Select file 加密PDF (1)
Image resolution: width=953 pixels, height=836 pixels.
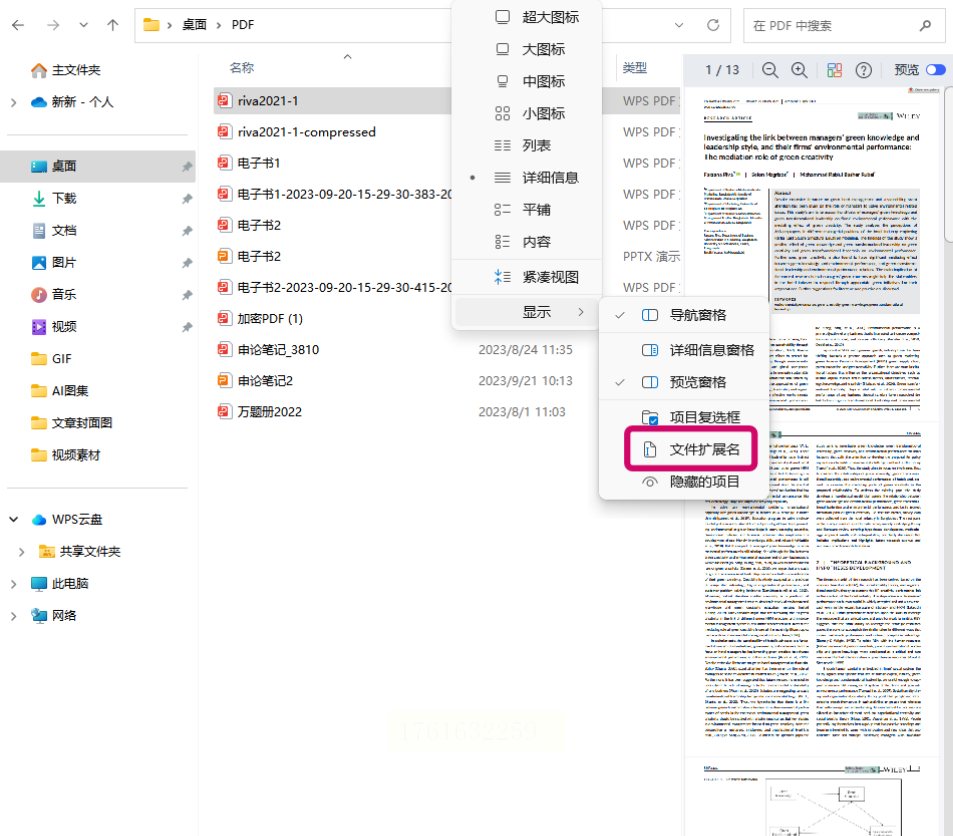[270, 319]
